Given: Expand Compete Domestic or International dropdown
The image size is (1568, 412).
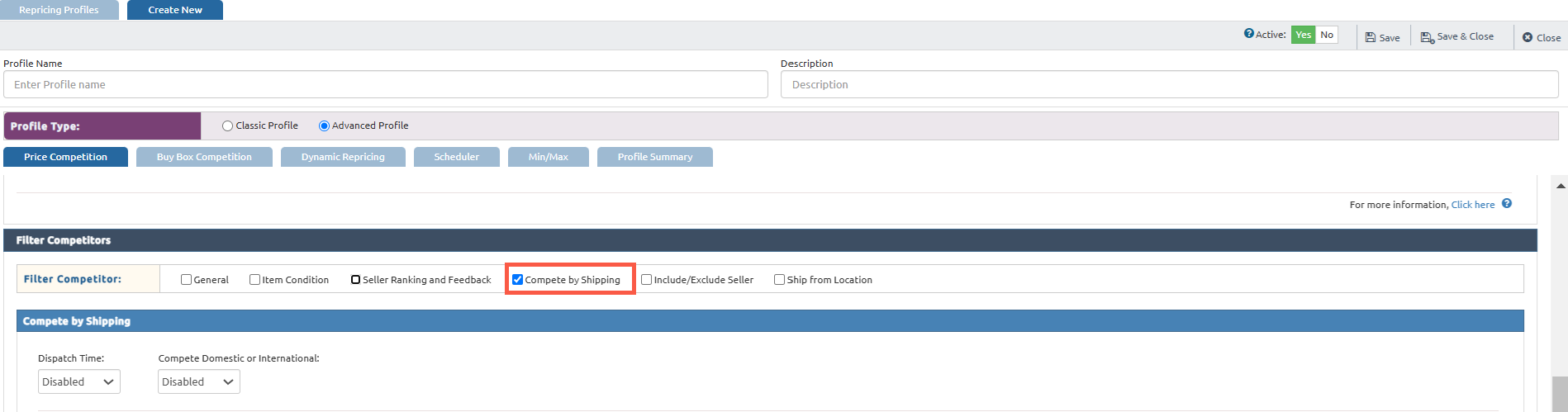Looking at the screenshot, I should pos(198,381).
